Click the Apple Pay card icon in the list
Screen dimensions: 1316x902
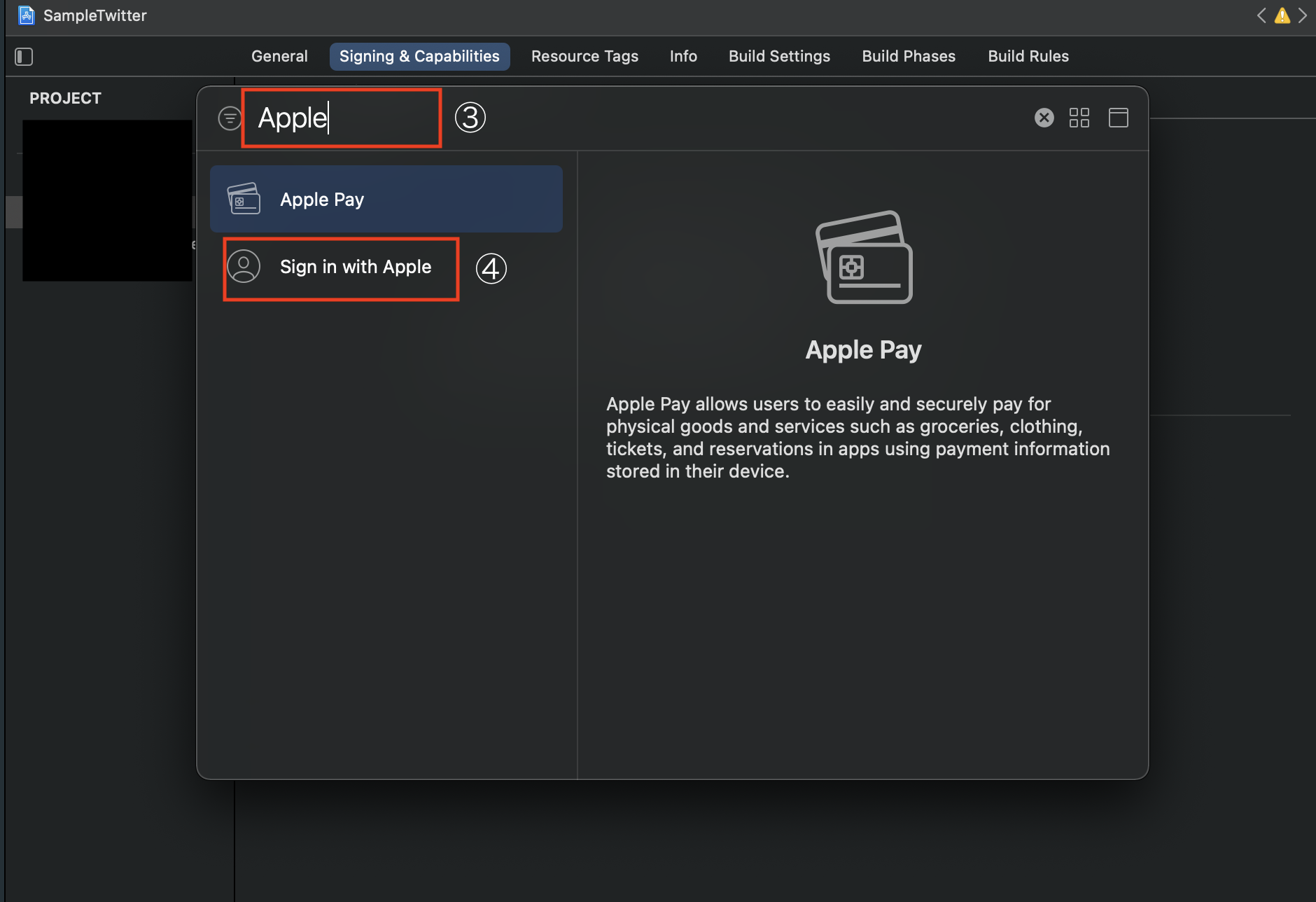[x=244, y=199]
